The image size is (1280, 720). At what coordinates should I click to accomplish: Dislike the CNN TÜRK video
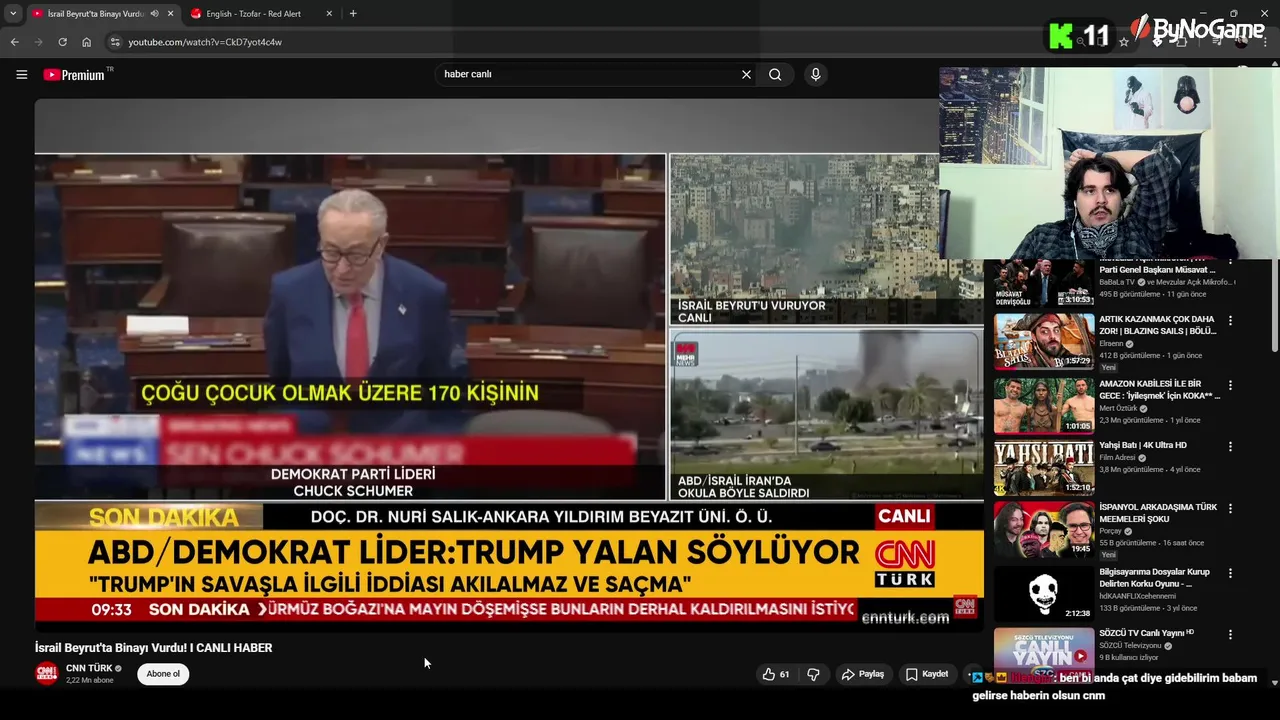click(813, 674)
